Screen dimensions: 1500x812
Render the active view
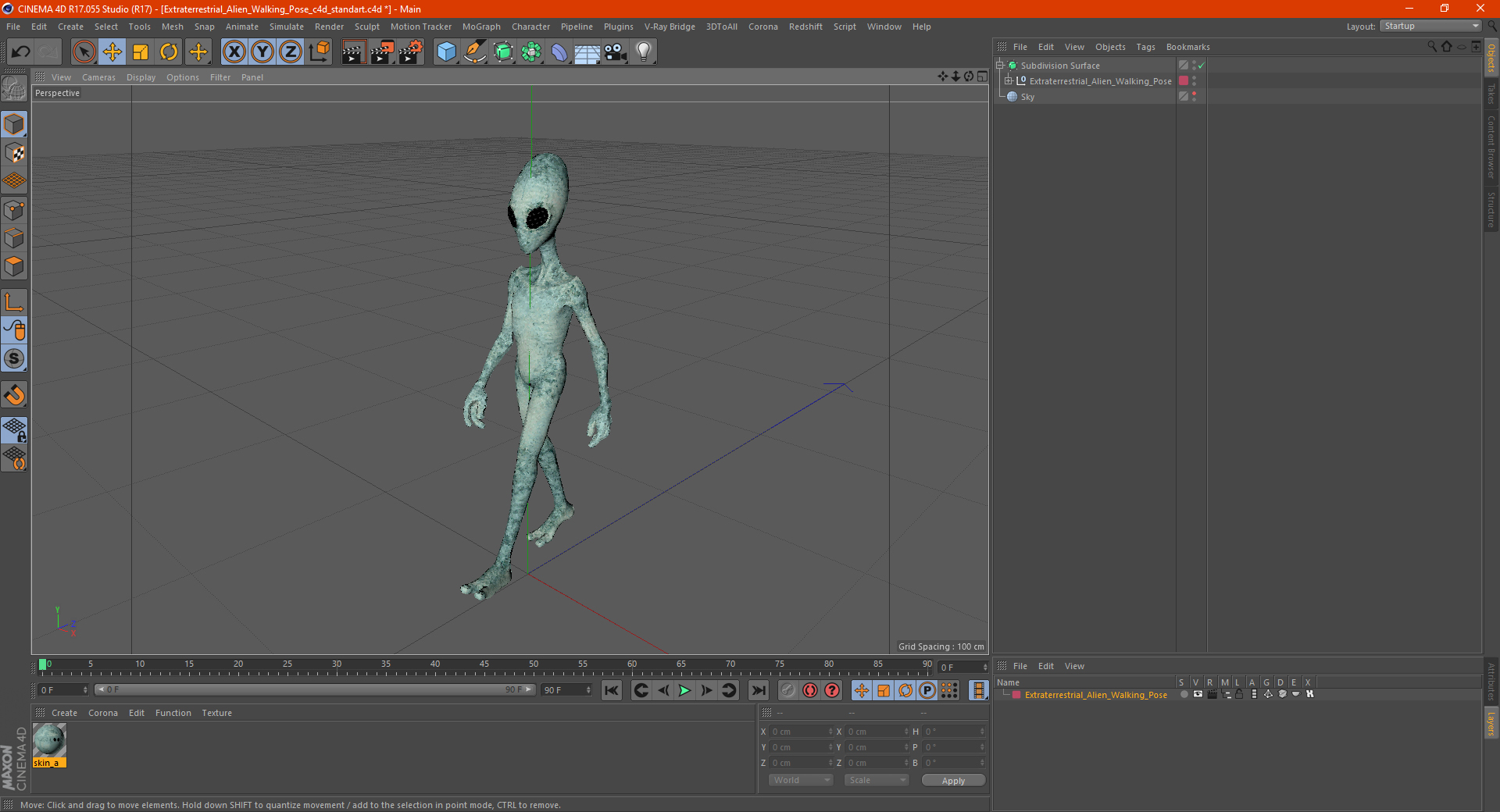point(353,52)
